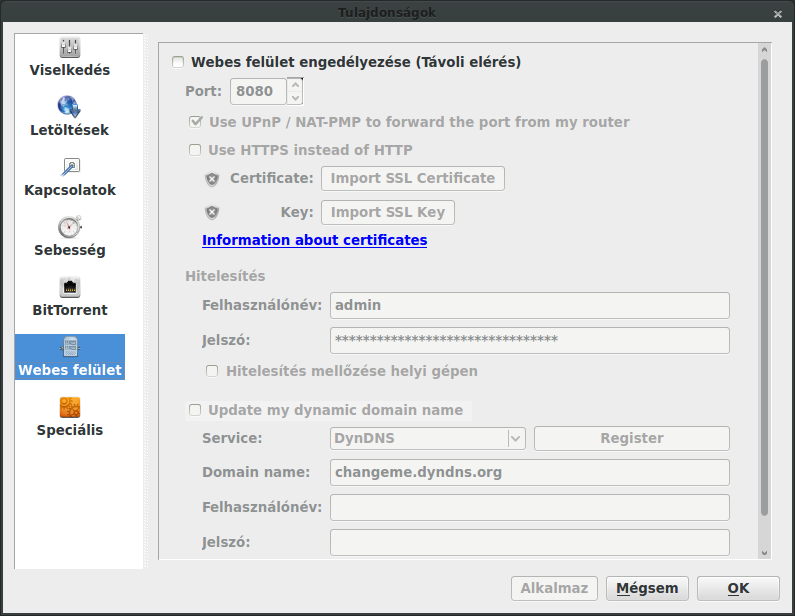Open the Viselkedés settings icon
The height and width of the screenshot is (616, 795).
[69, 48]
